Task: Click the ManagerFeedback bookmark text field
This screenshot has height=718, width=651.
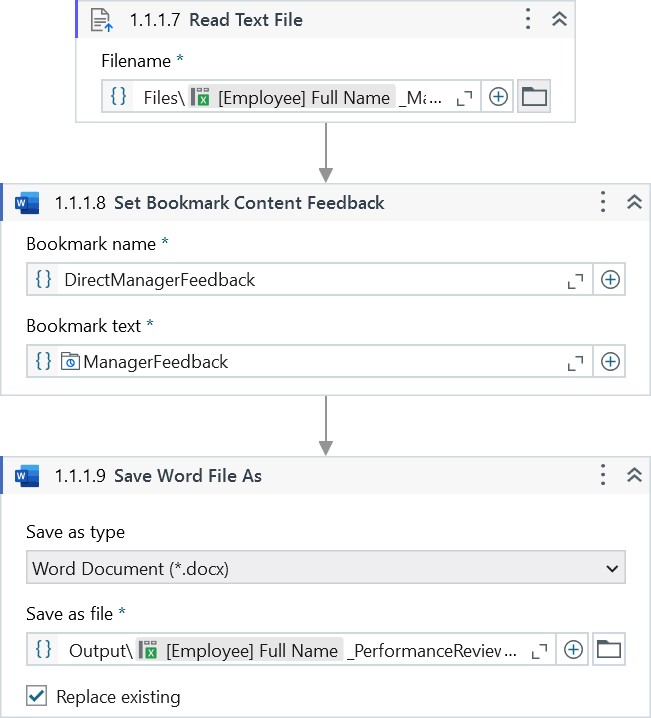Action: pos(300,362)
